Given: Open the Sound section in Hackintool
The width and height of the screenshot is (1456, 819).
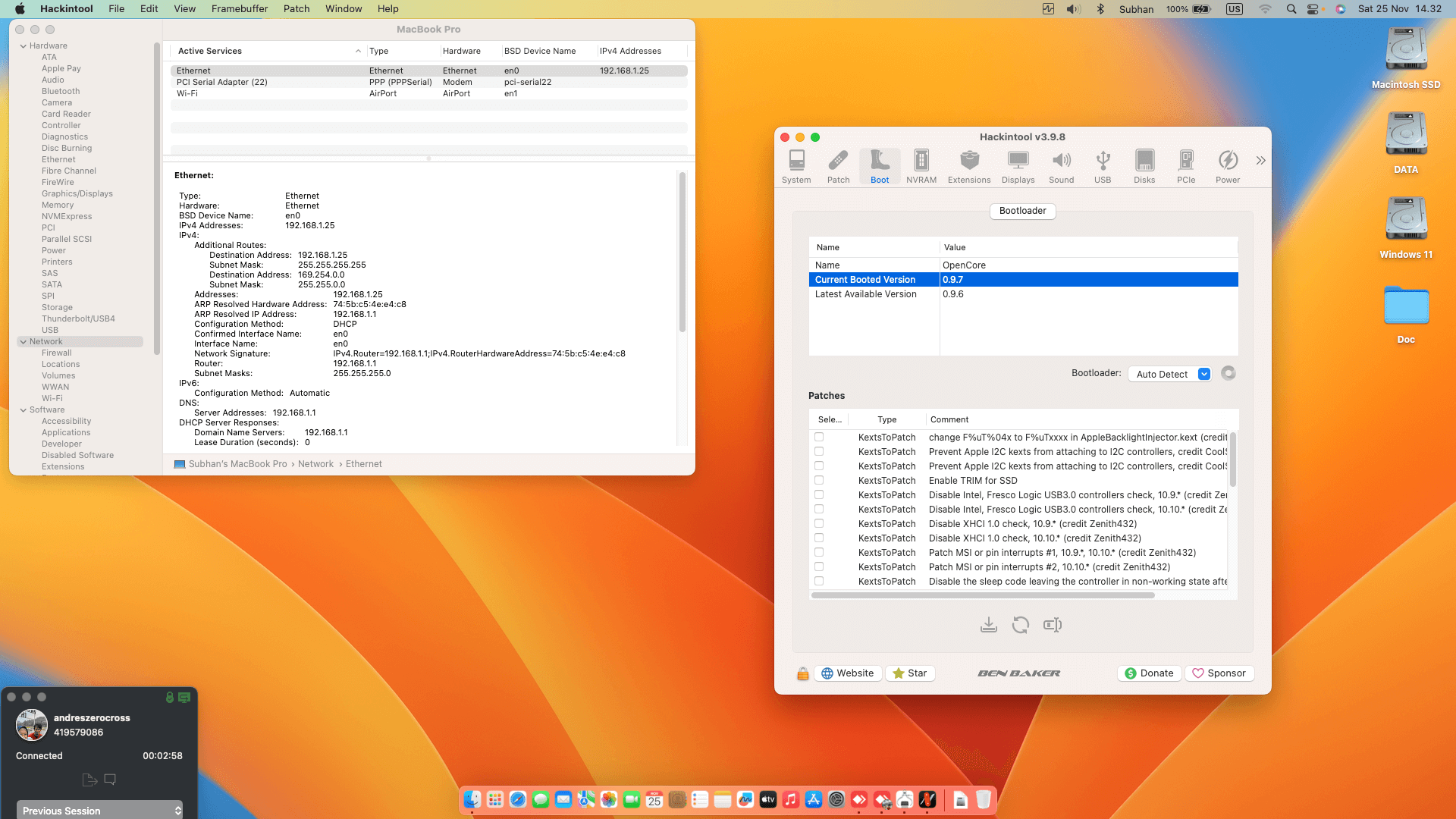Looking at the screenshot, I should pyautogui.click(x=1061, y=166).
